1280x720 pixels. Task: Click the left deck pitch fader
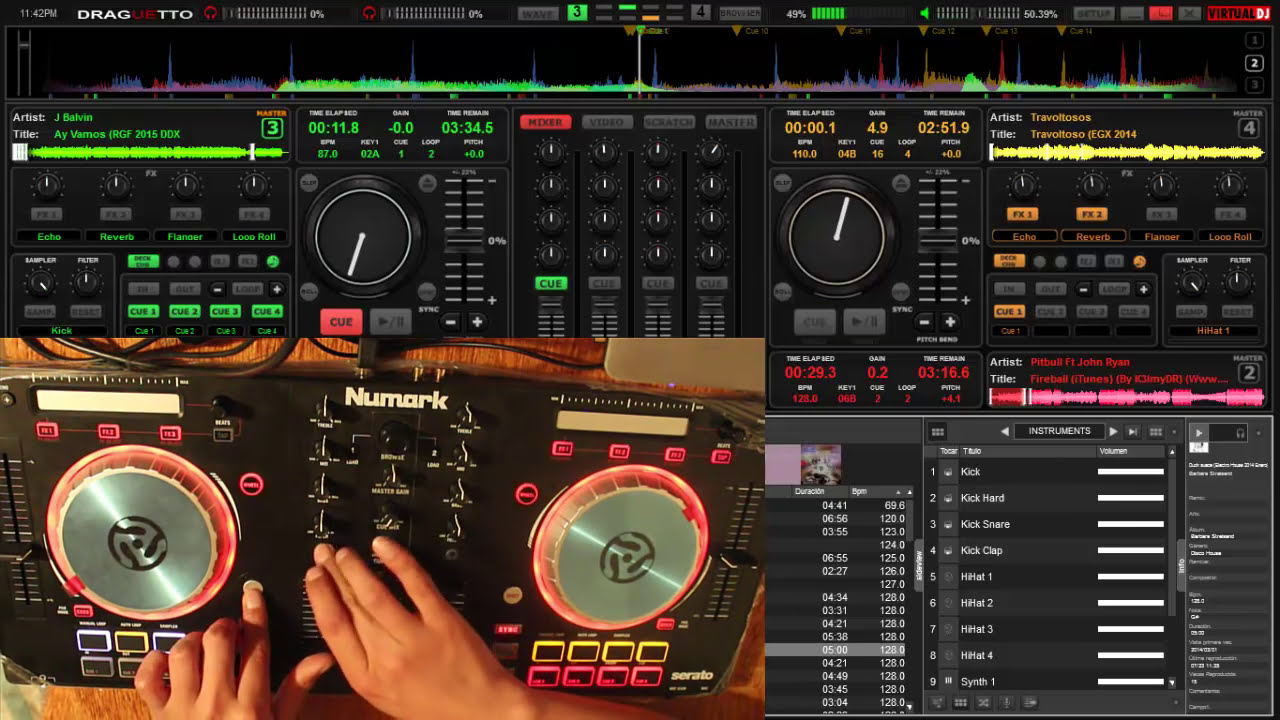(x=463, y=243)
